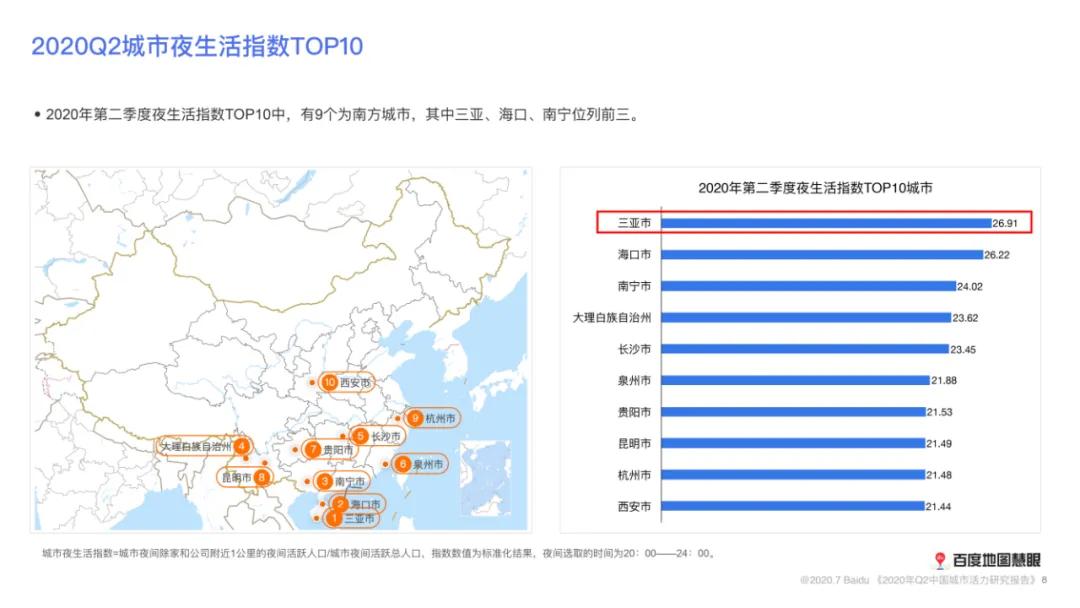Click marker 8 labeled 昆明市
This screenshot has height=608, width=1080.
(x=260, y=478)
